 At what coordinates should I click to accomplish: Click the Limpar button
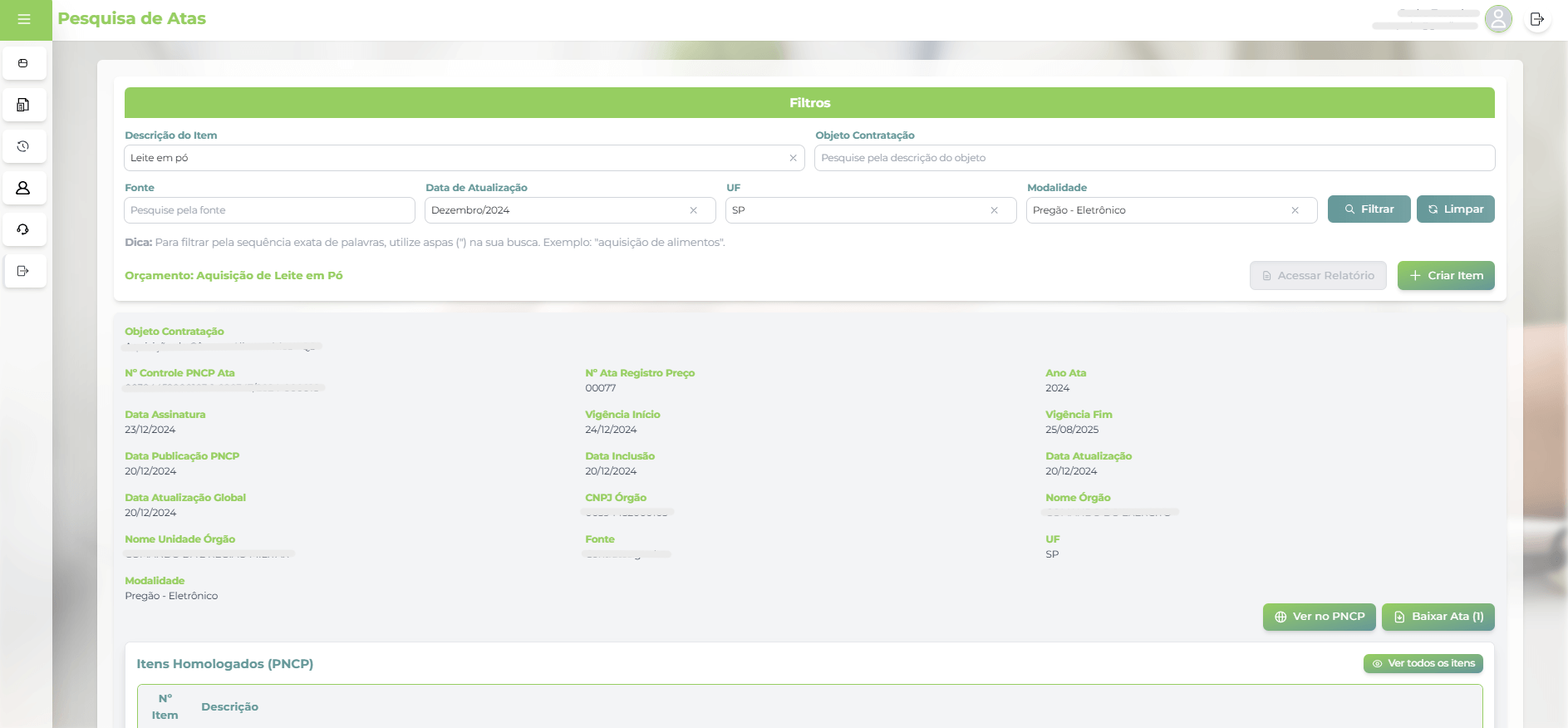tap(1455, 209)
